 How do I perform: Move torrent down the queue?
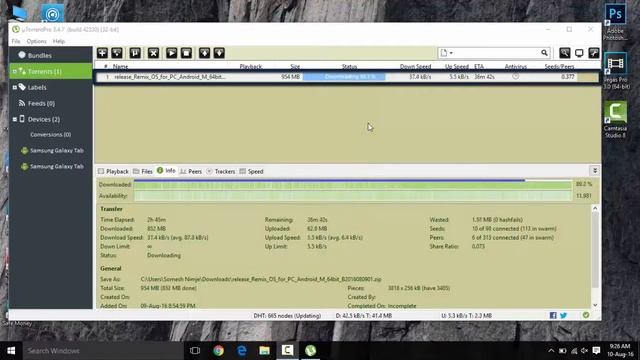pos(219,53)
